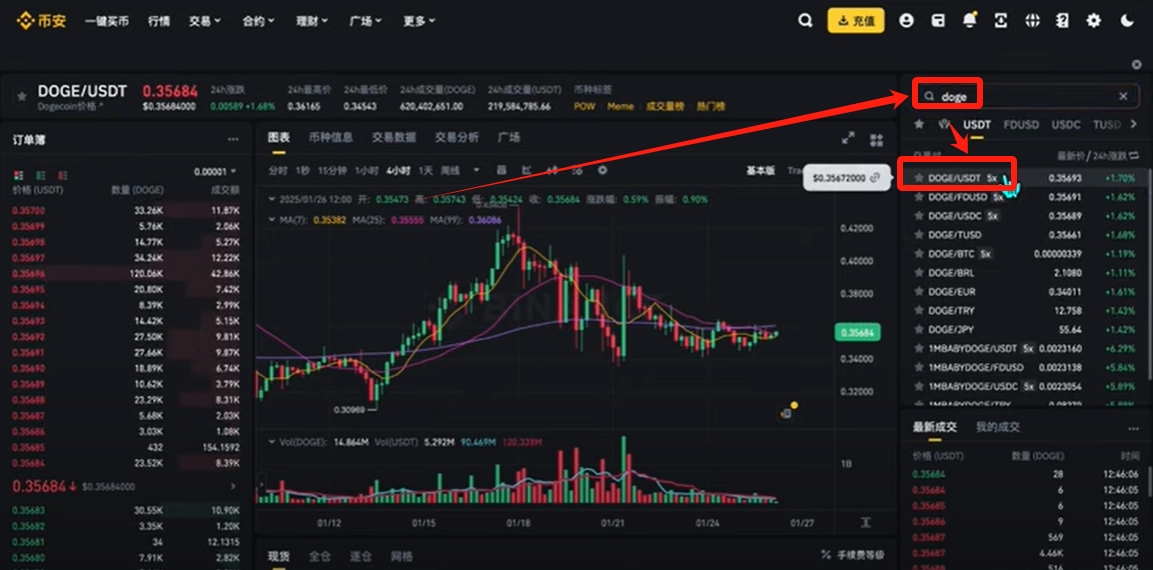
Task: Open order book more options
Action: [233, 140]
